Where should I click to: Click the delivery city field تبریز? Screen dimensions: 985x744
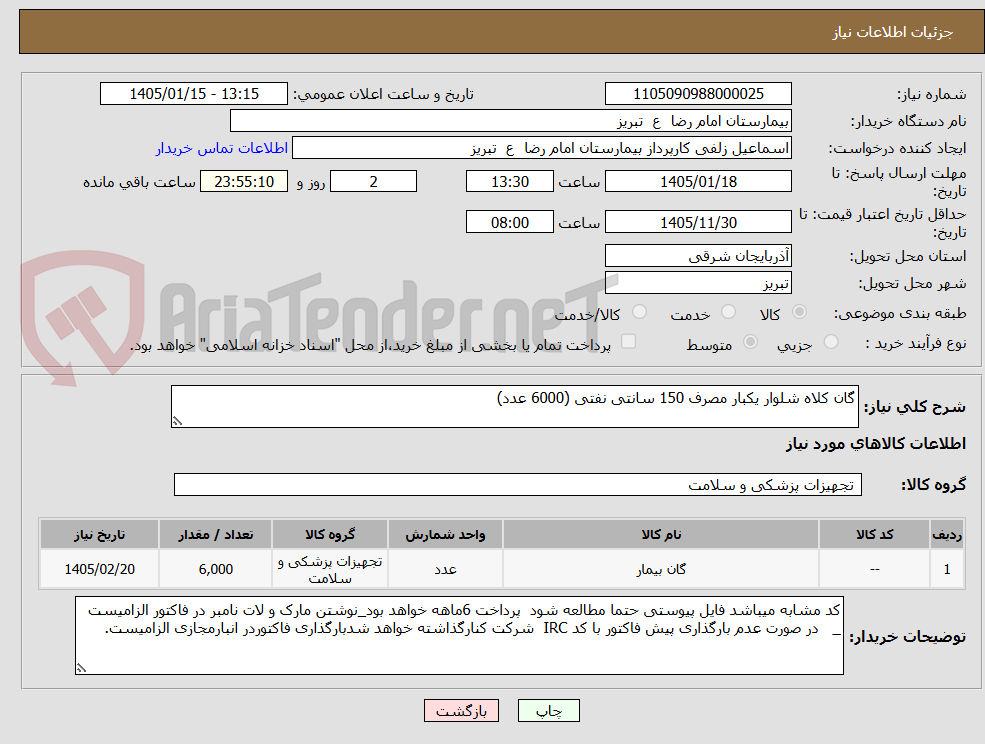pyautogui.click(x=698, y=283)
